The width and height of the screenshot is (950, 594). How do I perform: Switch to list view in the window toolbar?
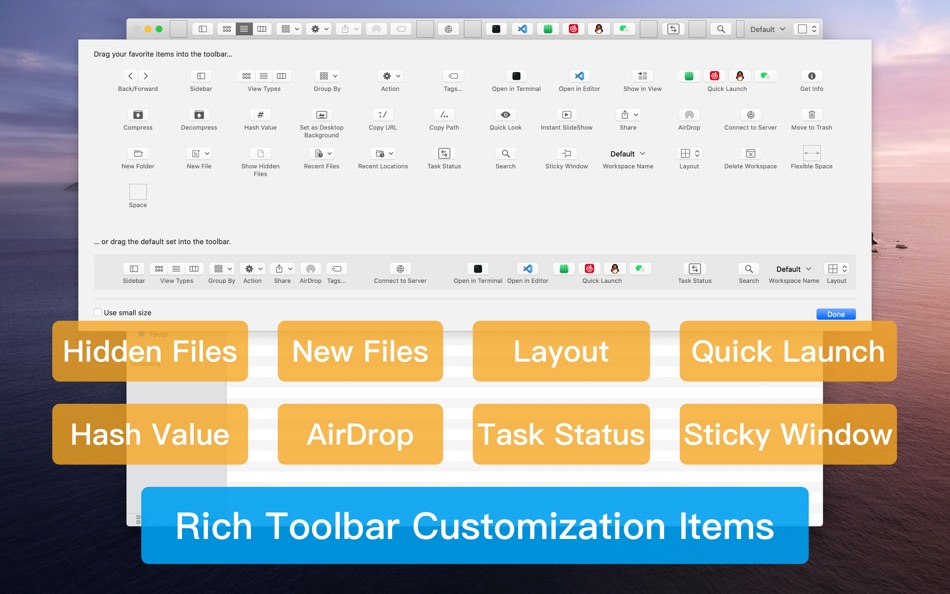(244, 28)
